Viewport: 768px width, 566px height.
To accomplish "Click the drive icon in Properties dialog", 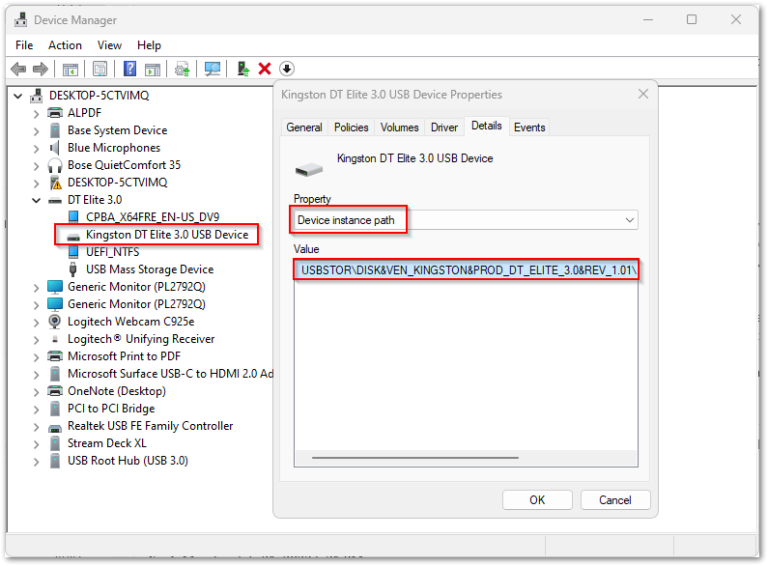I will point(309,170).
